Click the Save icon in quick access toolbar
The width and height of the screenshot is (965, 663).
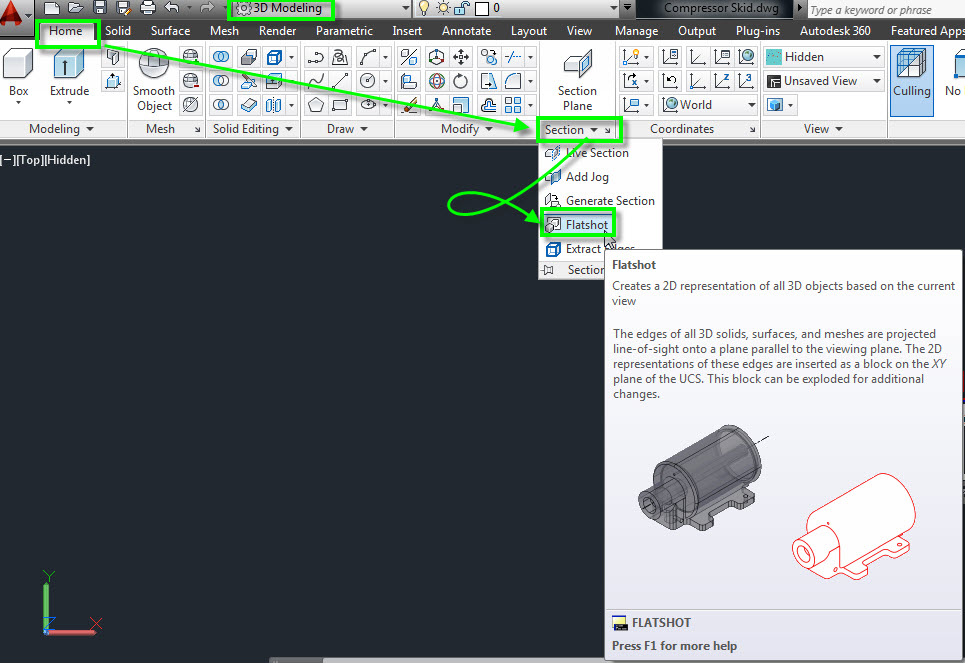pos(100,8)
